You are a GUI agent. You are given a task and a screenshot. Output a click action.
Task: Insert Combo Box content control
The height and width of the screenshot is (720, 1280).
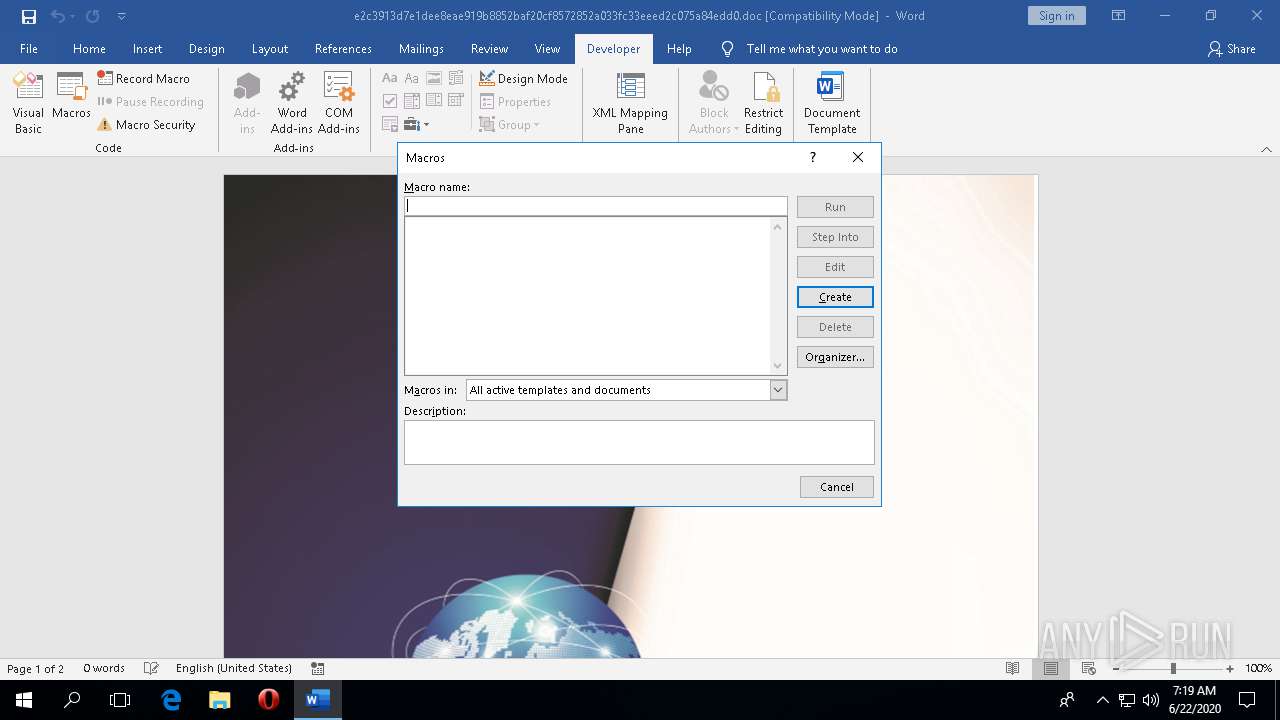click(412, 101)
